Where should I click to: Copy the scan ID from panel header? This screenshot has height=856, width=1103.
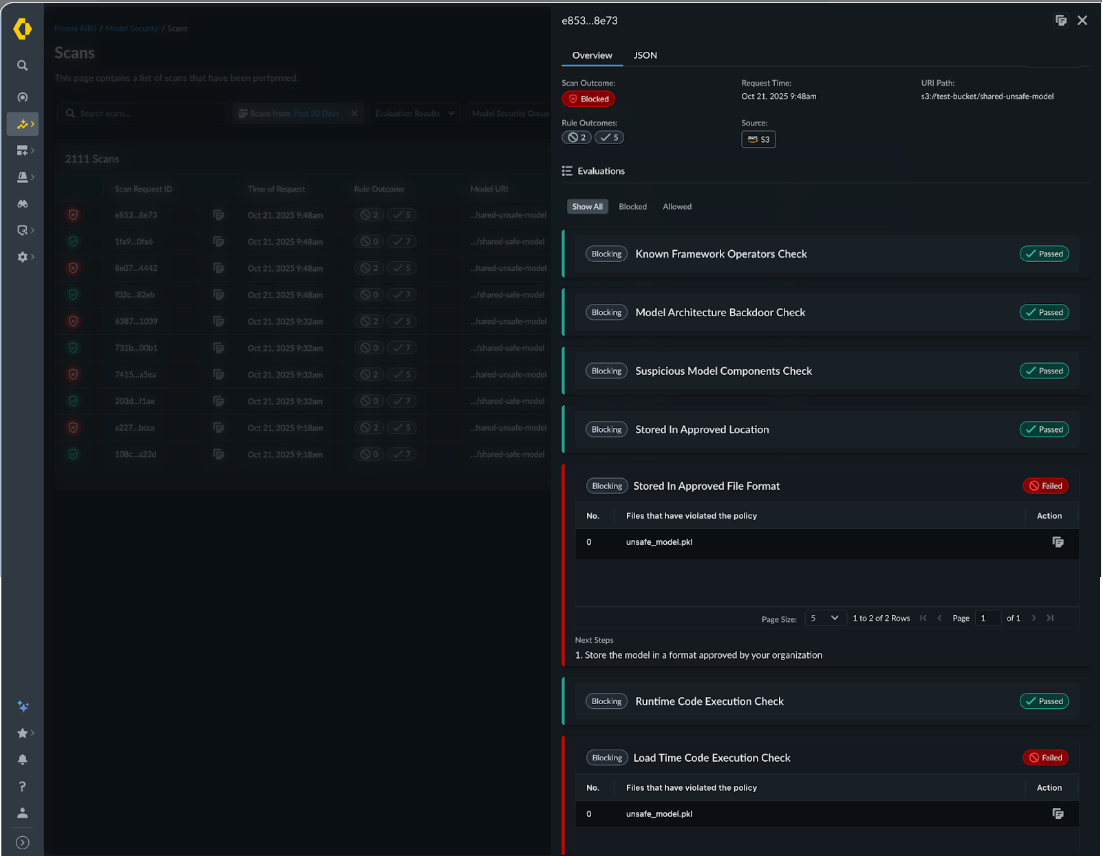[1061, 20]
